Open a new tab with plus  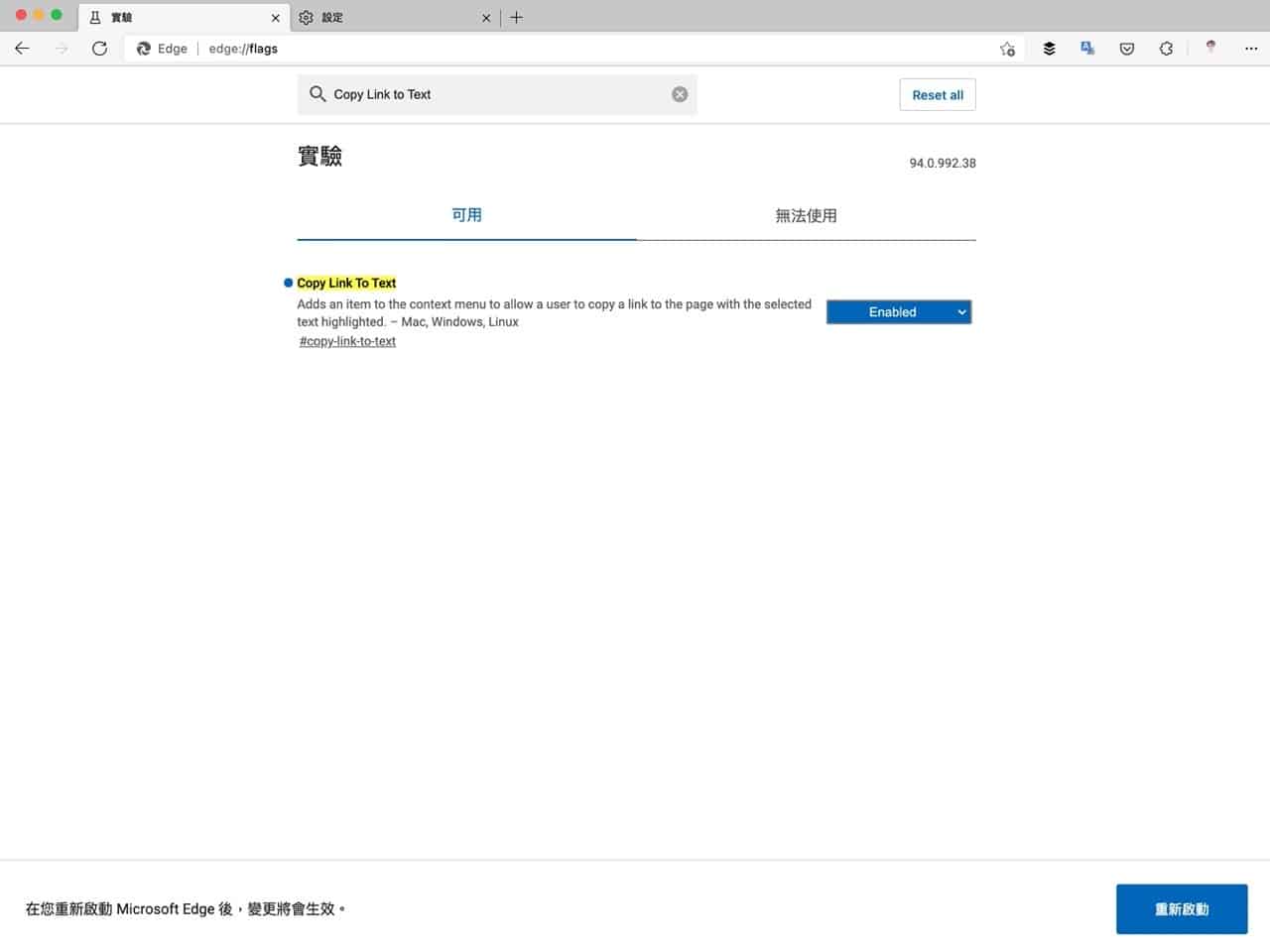pos(516,17)
